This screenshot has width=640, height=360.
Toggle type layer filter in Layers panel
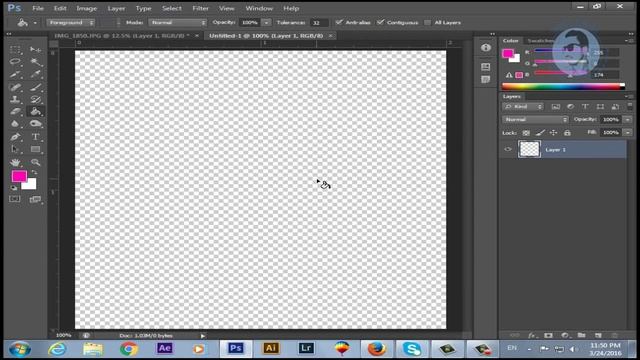pos(585,107)
